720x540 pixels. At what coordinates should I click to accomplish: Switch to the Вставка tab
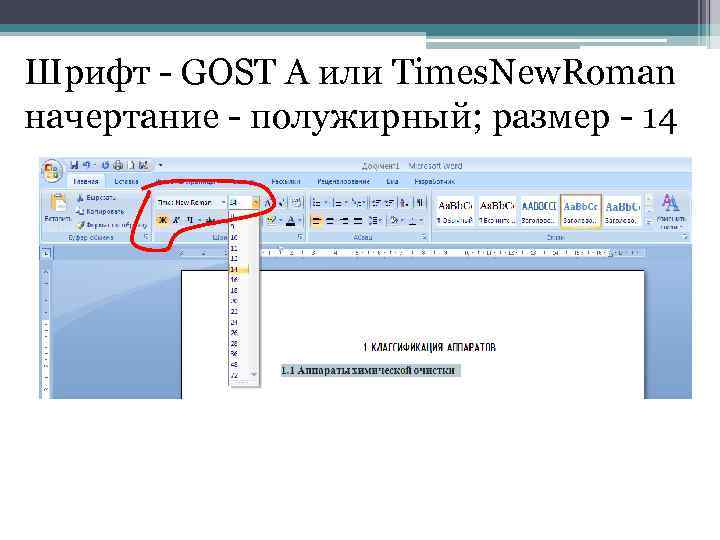[126, 181]
